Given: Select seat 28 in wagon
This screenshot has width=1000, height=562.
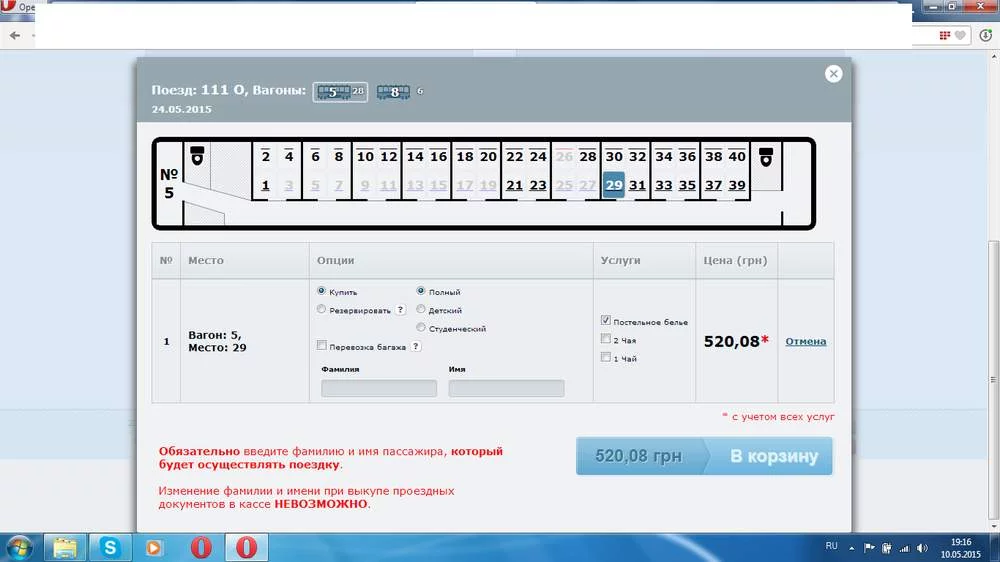Looking at the screenshot, I should coord(587,157).
